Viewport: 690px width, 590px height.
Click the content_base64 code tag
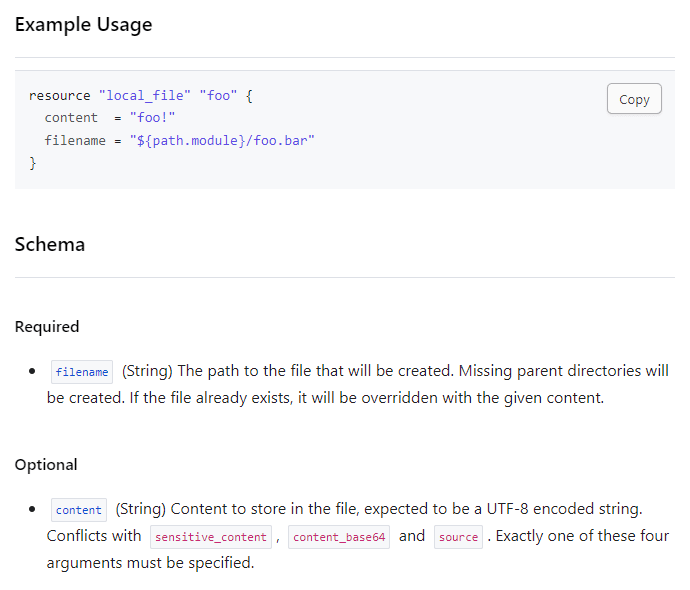pyautogui.click(x=339, y=537)
